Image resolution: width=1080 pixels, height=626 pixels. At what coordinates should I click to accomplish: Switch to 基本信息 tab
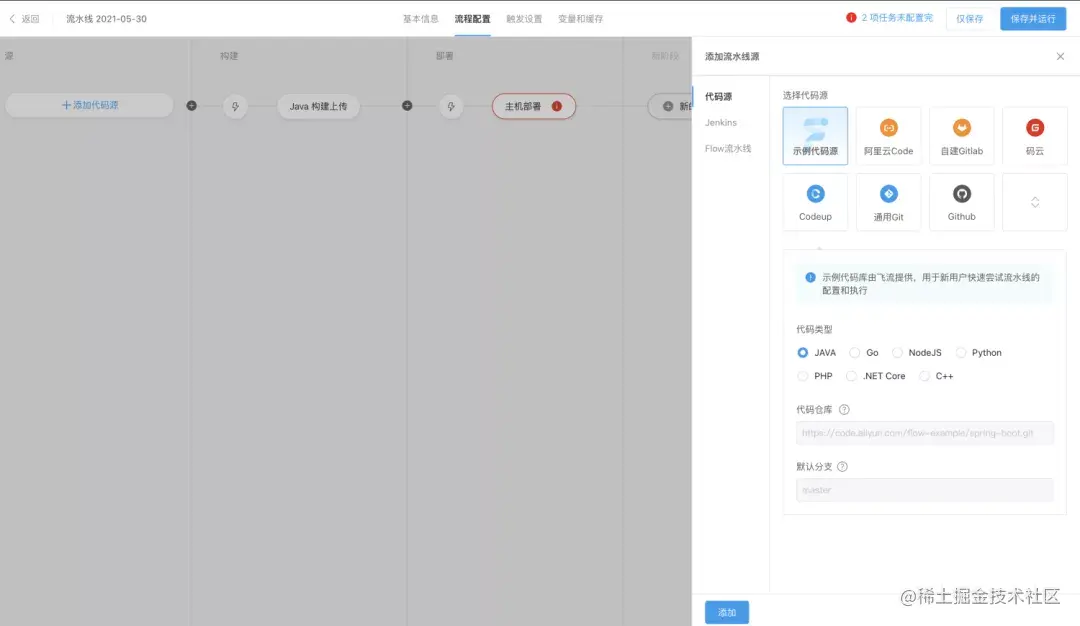pyautogui.click(x=421, y=19)
